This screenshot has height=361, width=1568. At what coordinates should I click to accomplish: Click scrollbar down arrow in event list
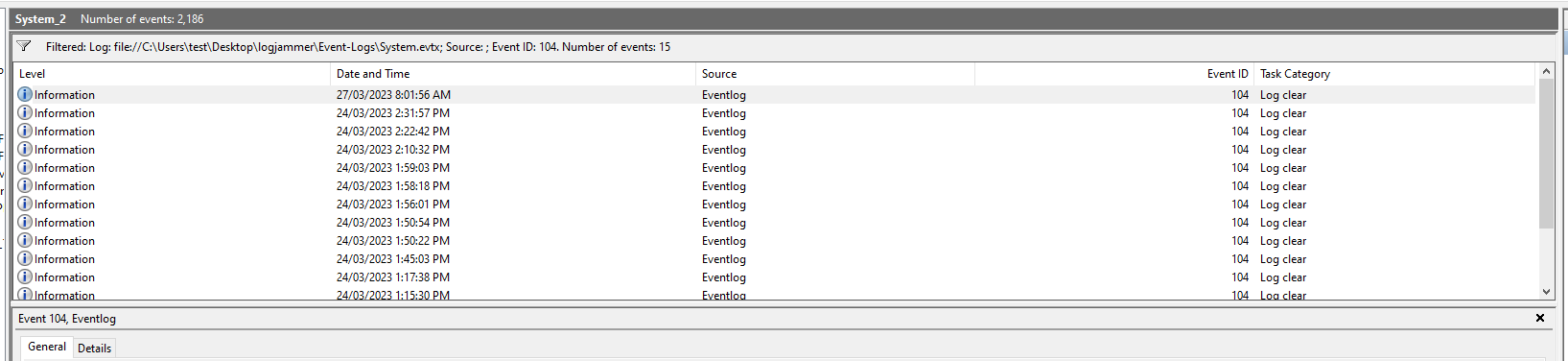(1546, 291)
